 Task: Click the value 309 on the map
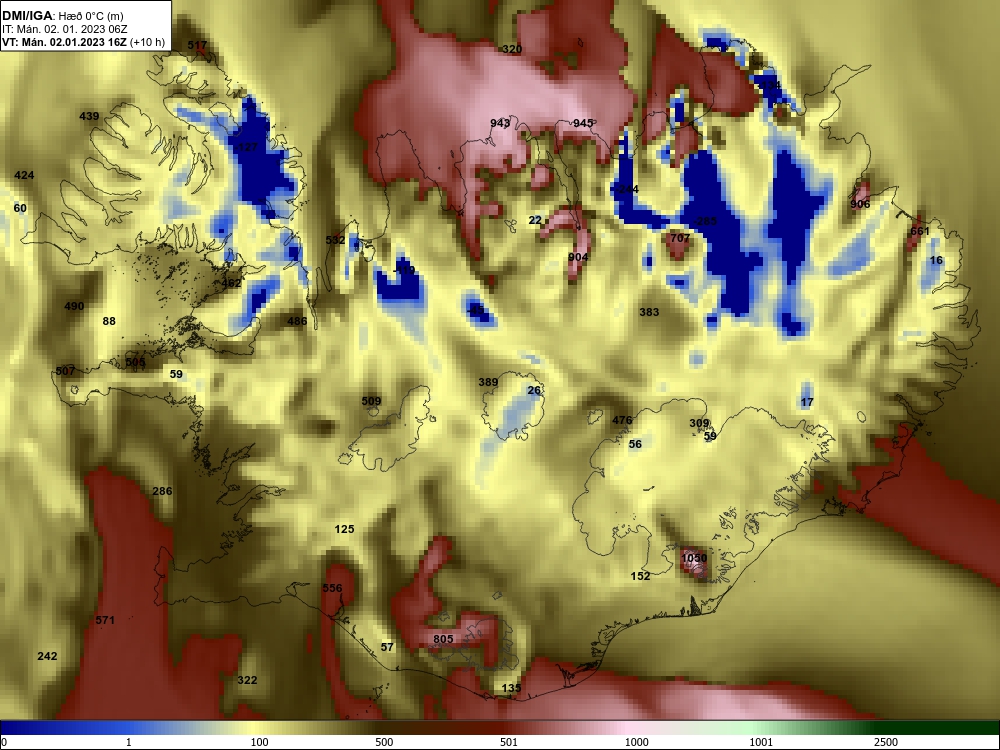click(x=699, y=423)
